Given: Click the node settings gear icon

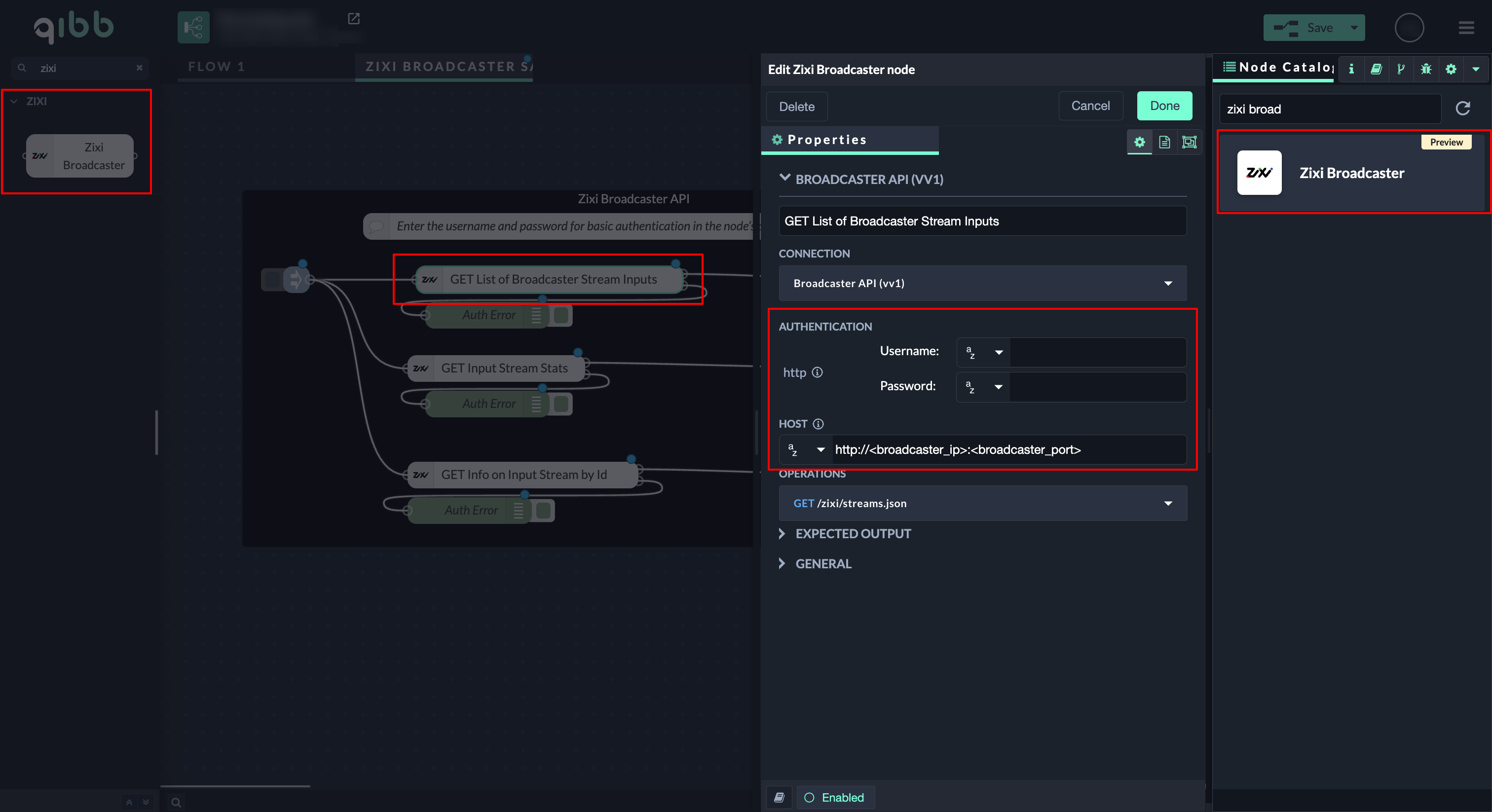Looking at the screenshot, I should pyautogui.click(x=1139, y=142).
